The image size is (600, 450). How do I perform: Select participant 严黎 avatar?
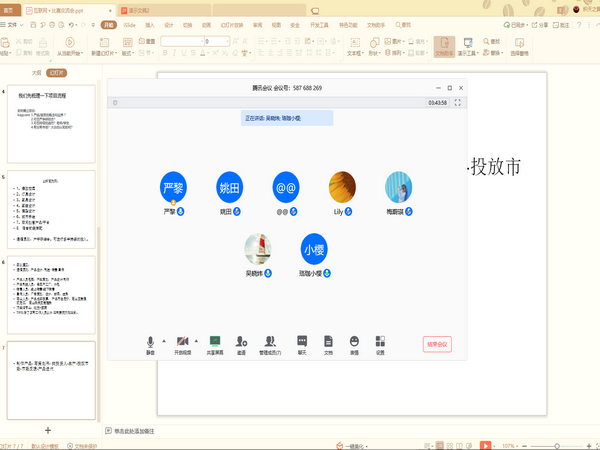173,187
